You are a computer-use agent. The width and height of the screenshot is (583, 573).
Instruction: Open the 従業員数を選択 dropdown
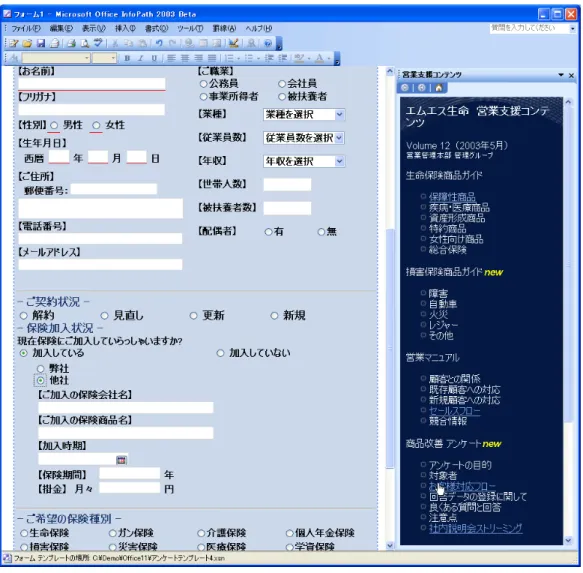coord(339,138)
